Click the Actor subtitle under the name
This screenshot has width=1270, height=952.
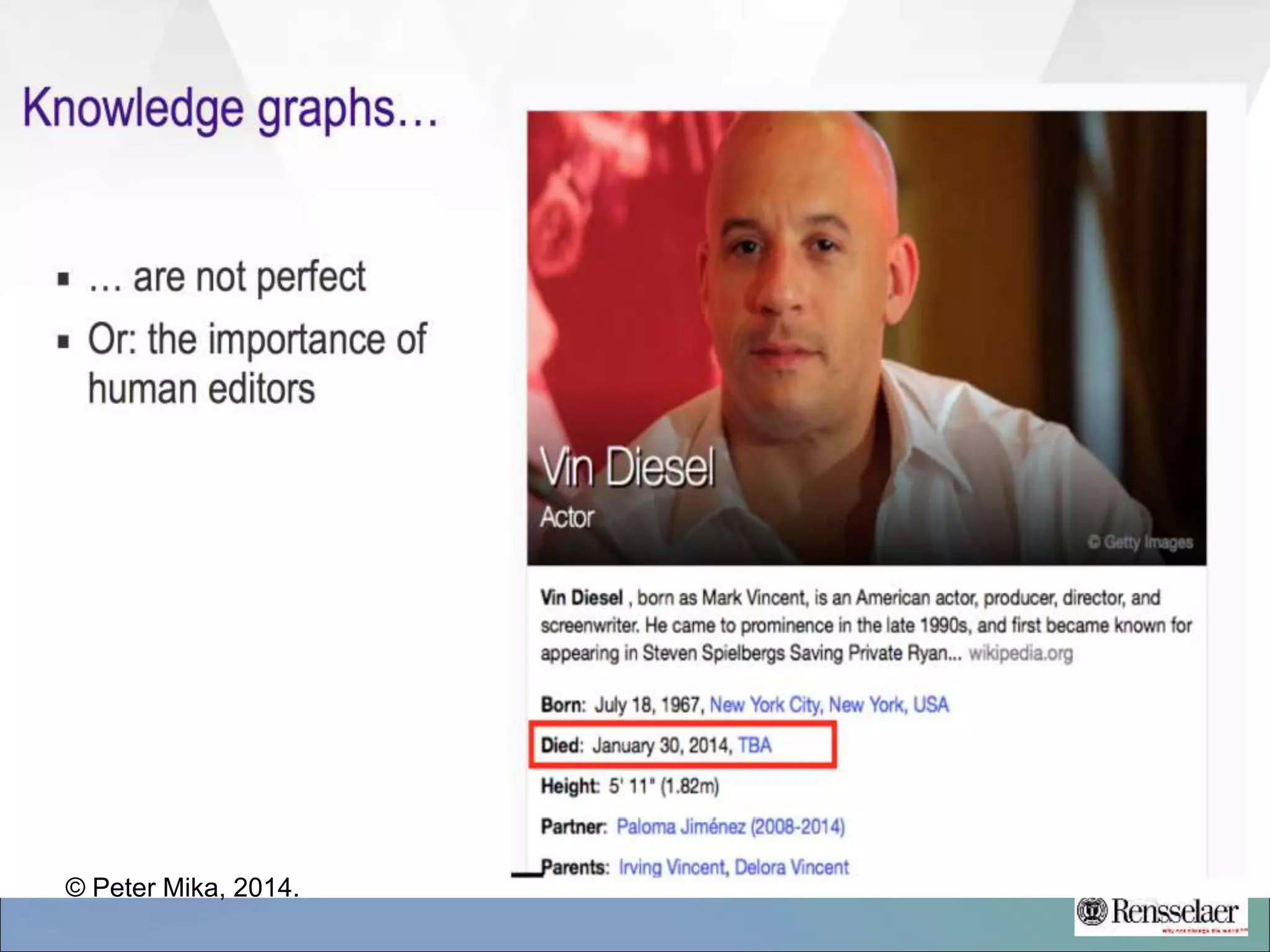[x=567, y=517]
